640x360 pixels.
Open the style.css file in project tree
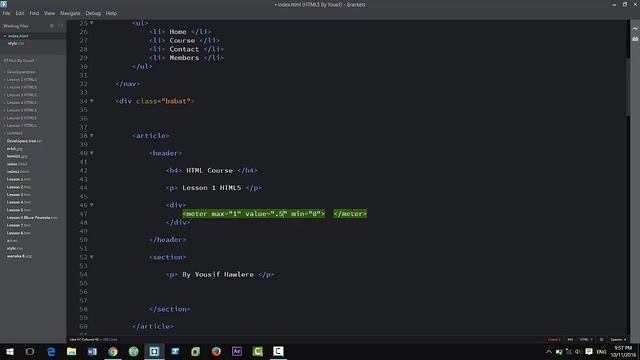15,248
